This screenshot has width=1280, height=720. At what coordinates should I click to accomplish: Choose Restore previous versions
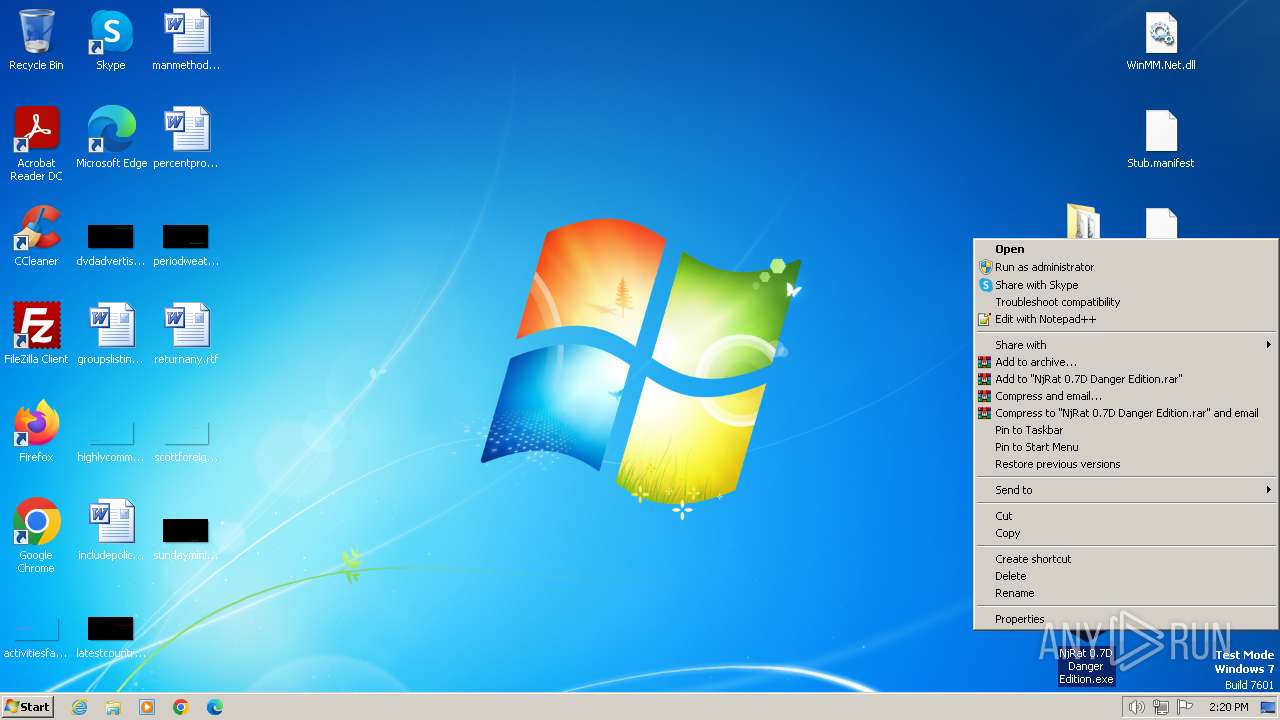click(x=1125, y=464)
